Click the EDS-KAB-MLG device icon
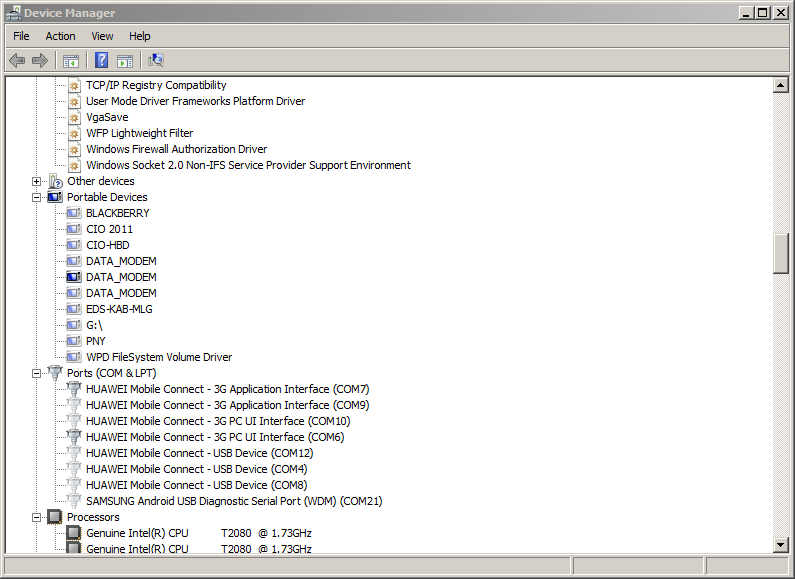The image size is (795, 579). [74, 309]
